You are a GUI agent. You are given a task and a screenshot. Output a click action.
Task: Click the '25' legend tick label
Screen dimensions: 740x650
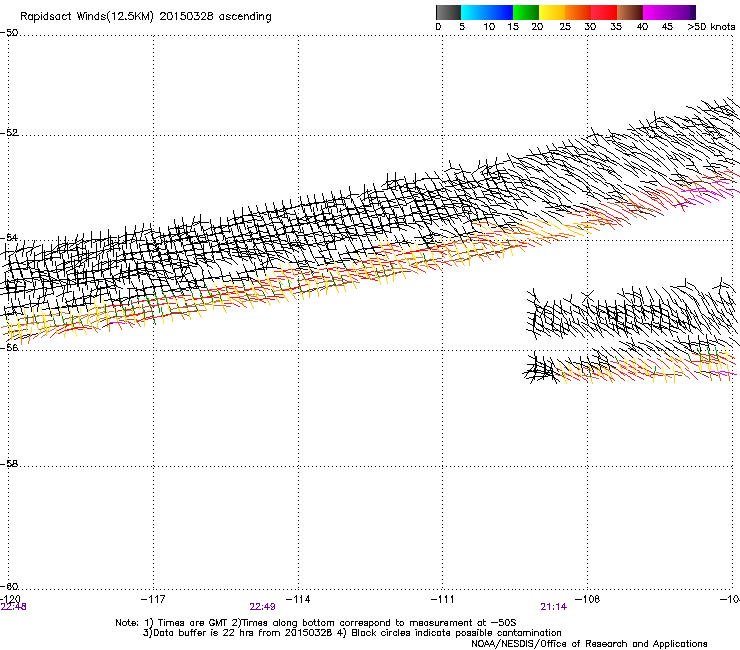[x=565, y=27]
